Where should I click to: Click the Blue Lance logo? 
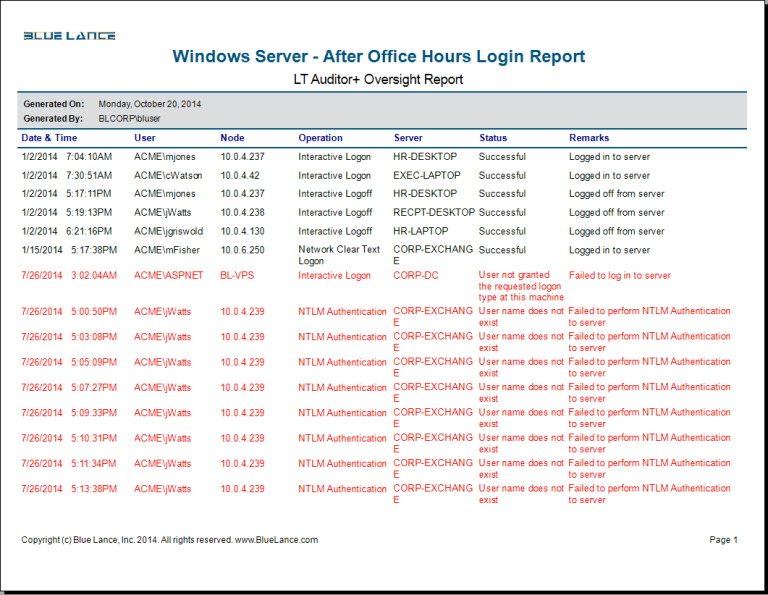coord(69,36)
